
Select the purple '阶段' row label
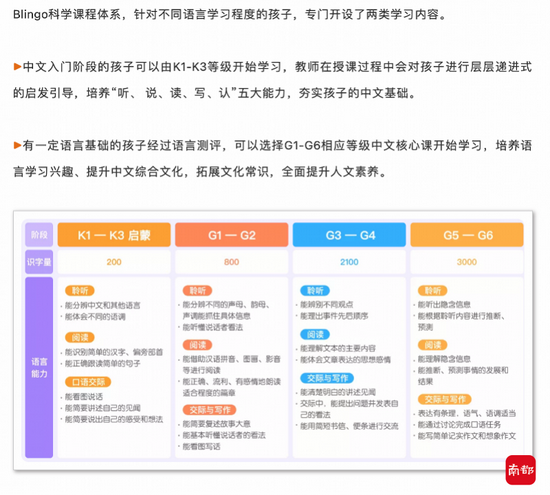[x=39, y=235]
